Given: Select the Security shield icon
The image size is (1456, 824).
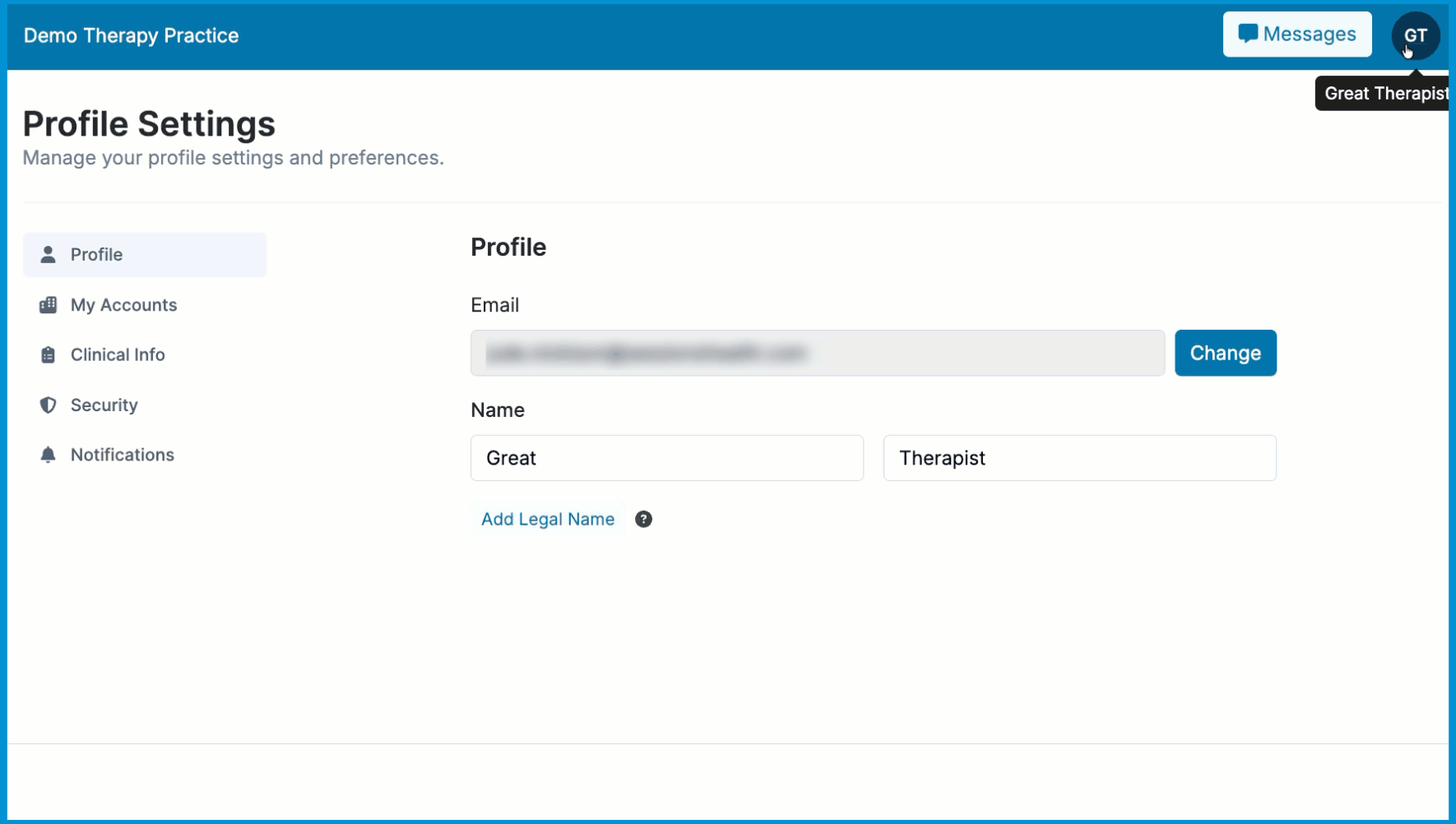Looking at the screenshot, I should click(48, 405).
